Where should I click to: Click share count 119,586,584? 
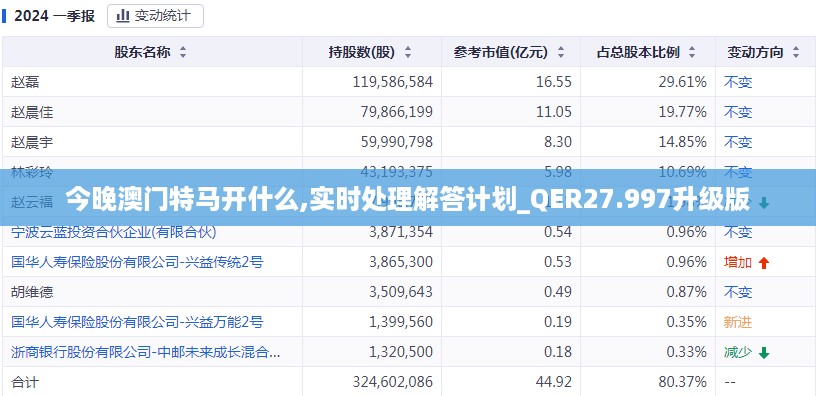click(392, 82)
